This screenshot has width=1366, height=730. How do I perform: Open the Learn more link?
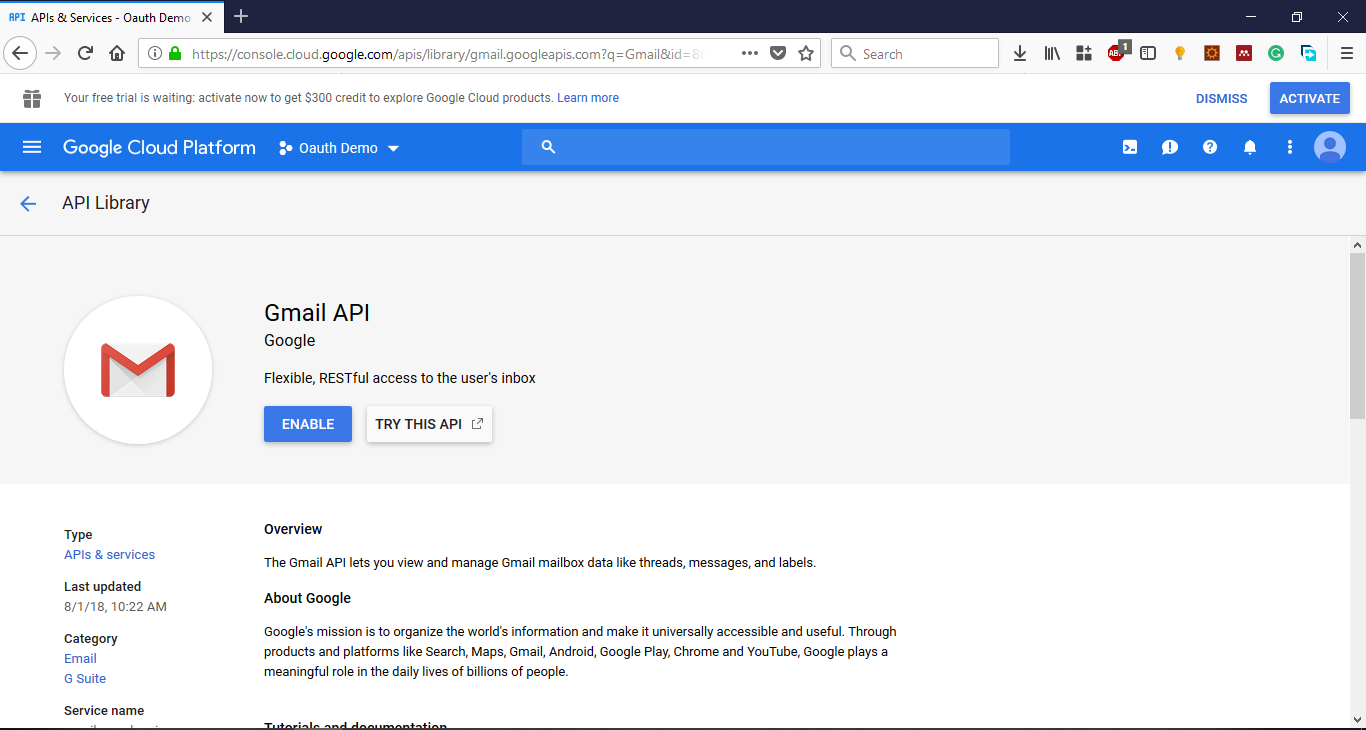point(588,98)
